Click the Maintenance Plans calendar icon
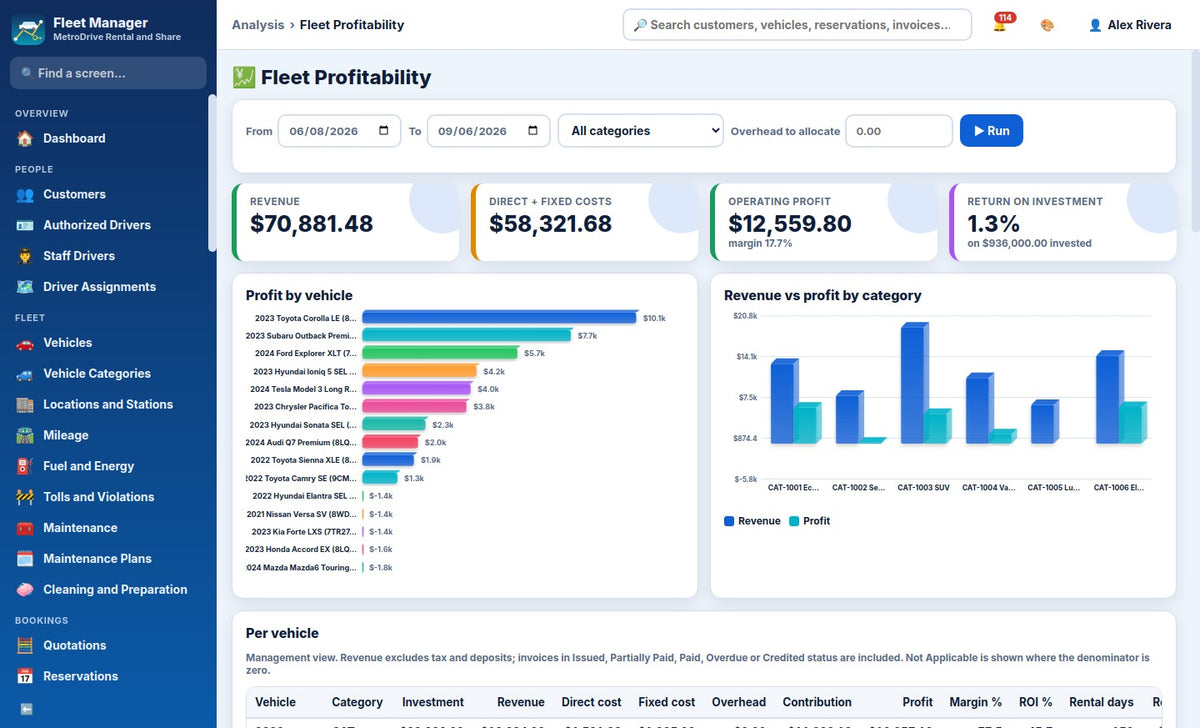The image size is (1200, 728). [25, 559]
